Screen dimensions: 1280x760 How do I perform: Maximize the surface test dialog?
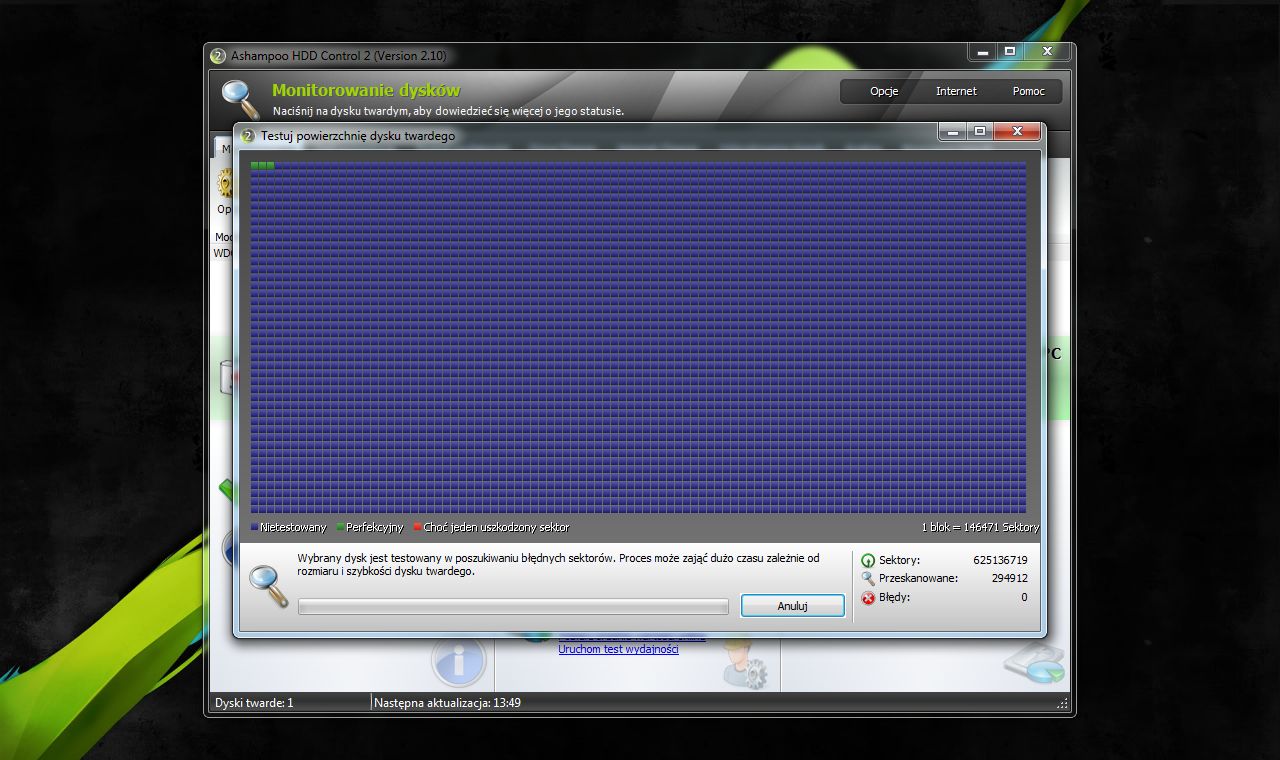[981, 131]
